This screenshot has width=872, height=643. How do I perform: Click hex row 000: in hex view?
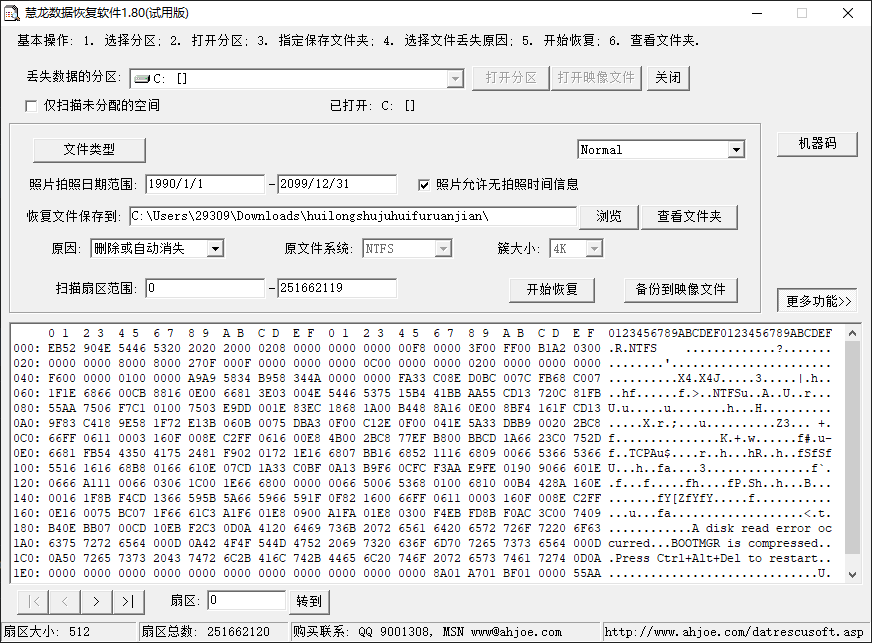pyautogui.click(x=423, y=349)
